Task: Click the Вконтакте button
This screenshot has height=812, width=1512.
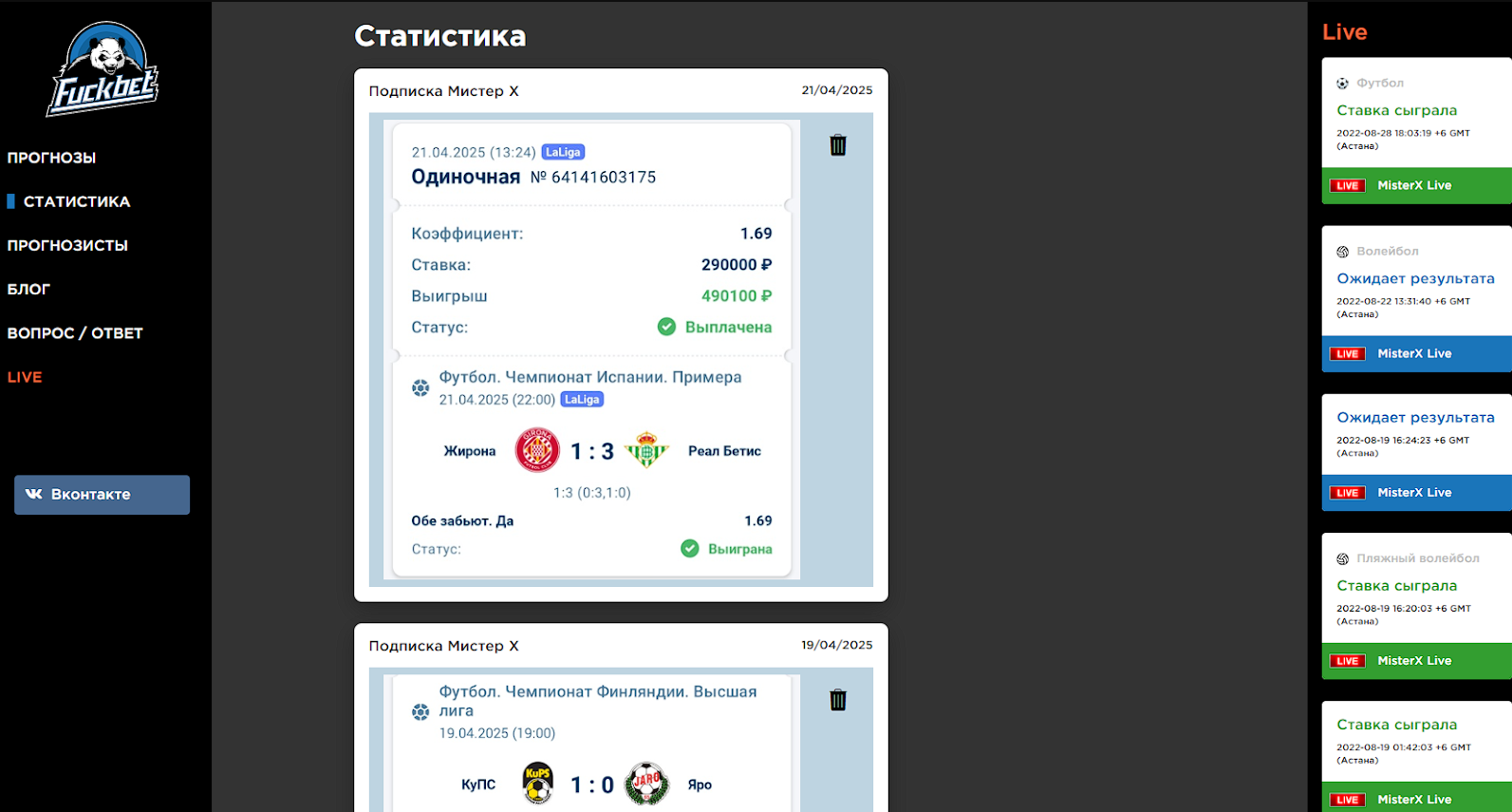Action: (x=102, y=495)
